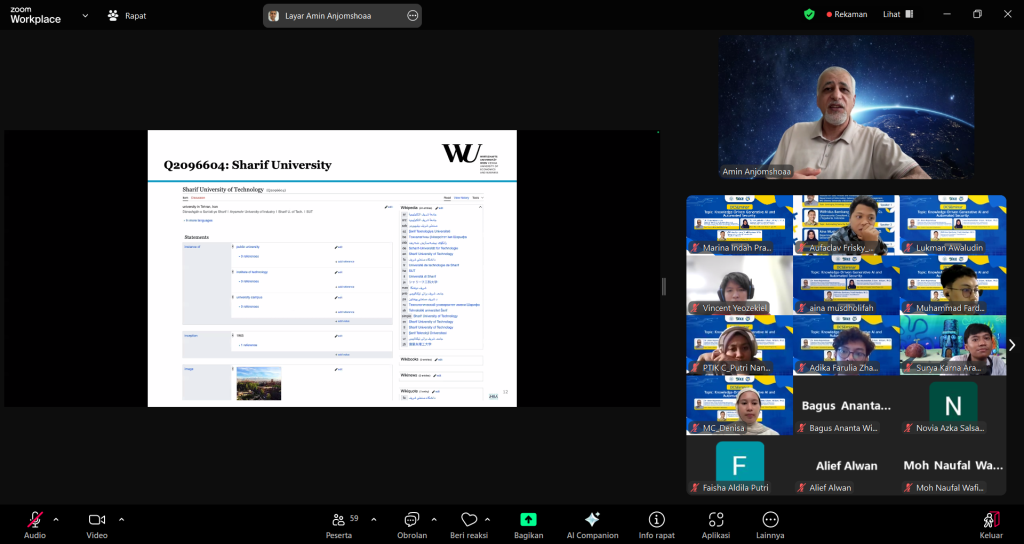This screenshot has width=1024, height=544.
Task: Click the panel divider handle beside shared screen
Action: [x=664, y=286]
